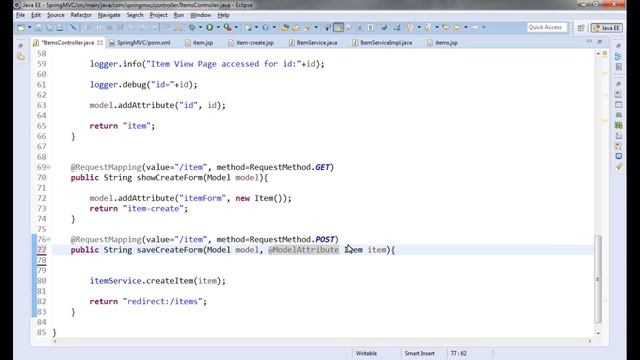Viewport: 640px width, 360px height.
Task: Open the Previous Annotation dropdown arrow
Action: click(437, 27)
